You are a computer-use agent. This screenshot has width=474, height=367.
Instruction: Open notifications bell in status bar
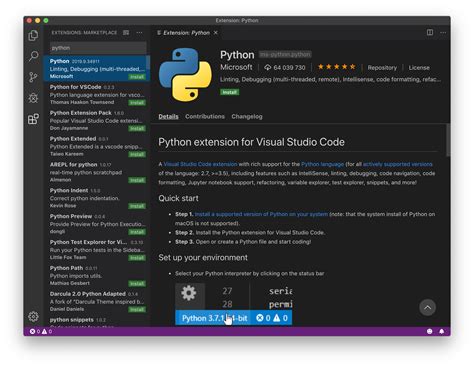coord(441,331)
